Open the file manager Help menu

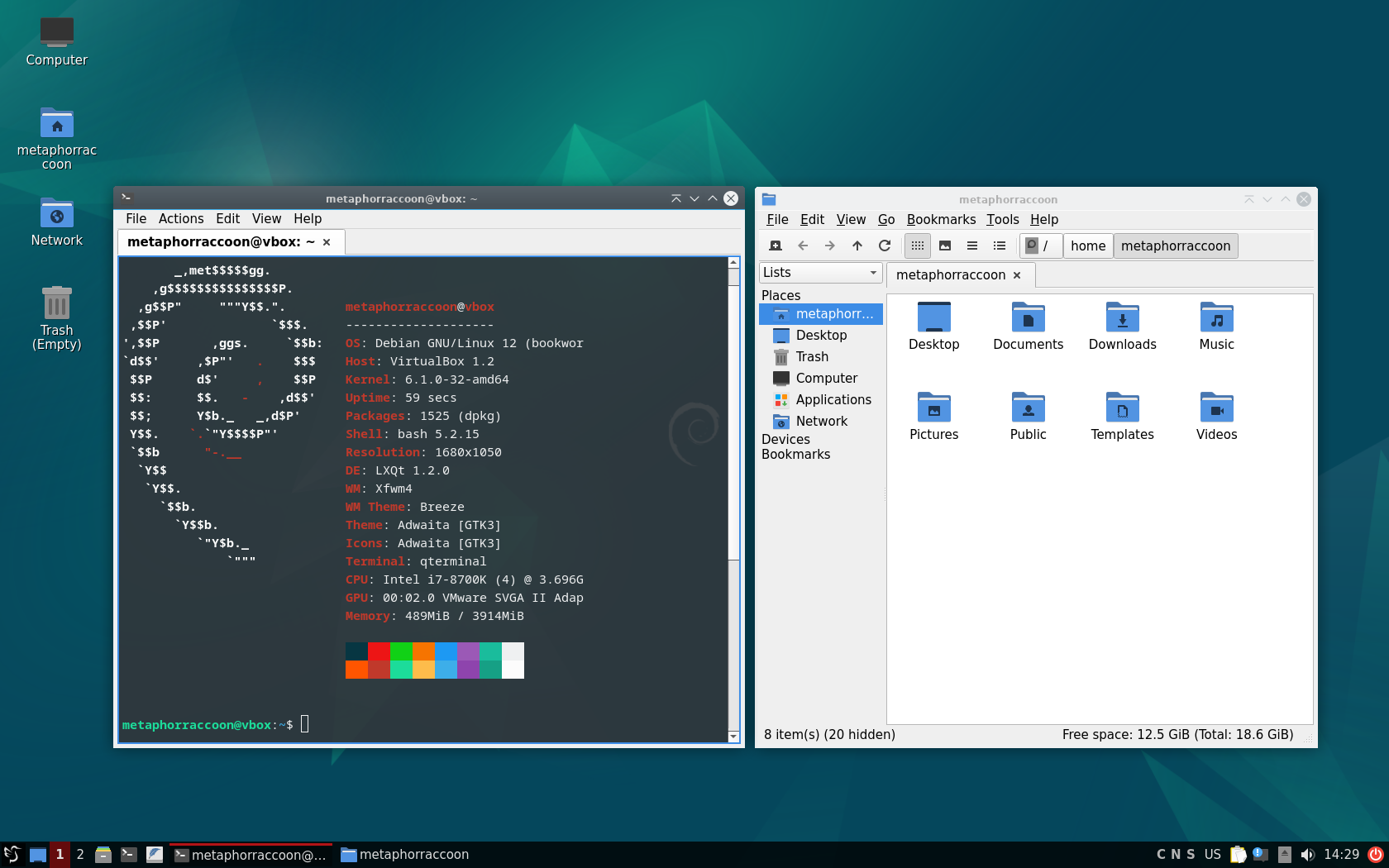click(1044, 220)
